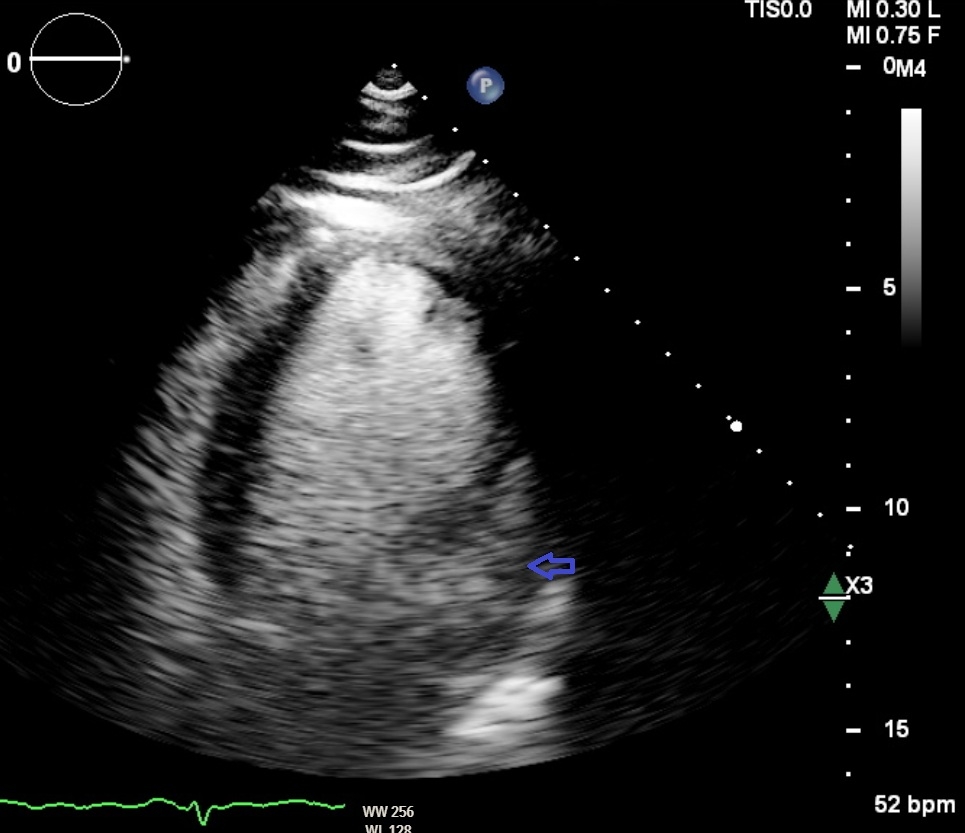The height and width of the screenshot is (833, 965).
Task: Click the 15 cm depth scale marker
Action: pos(896,729)
